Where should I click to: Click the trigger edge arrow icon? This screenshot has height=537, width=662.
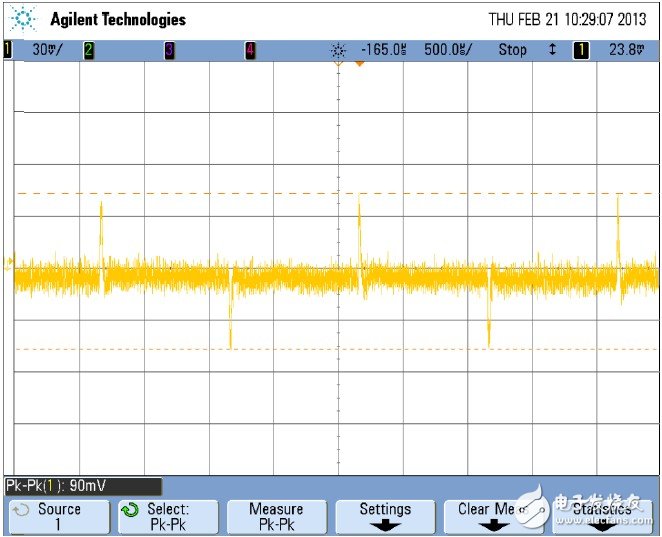552,49
